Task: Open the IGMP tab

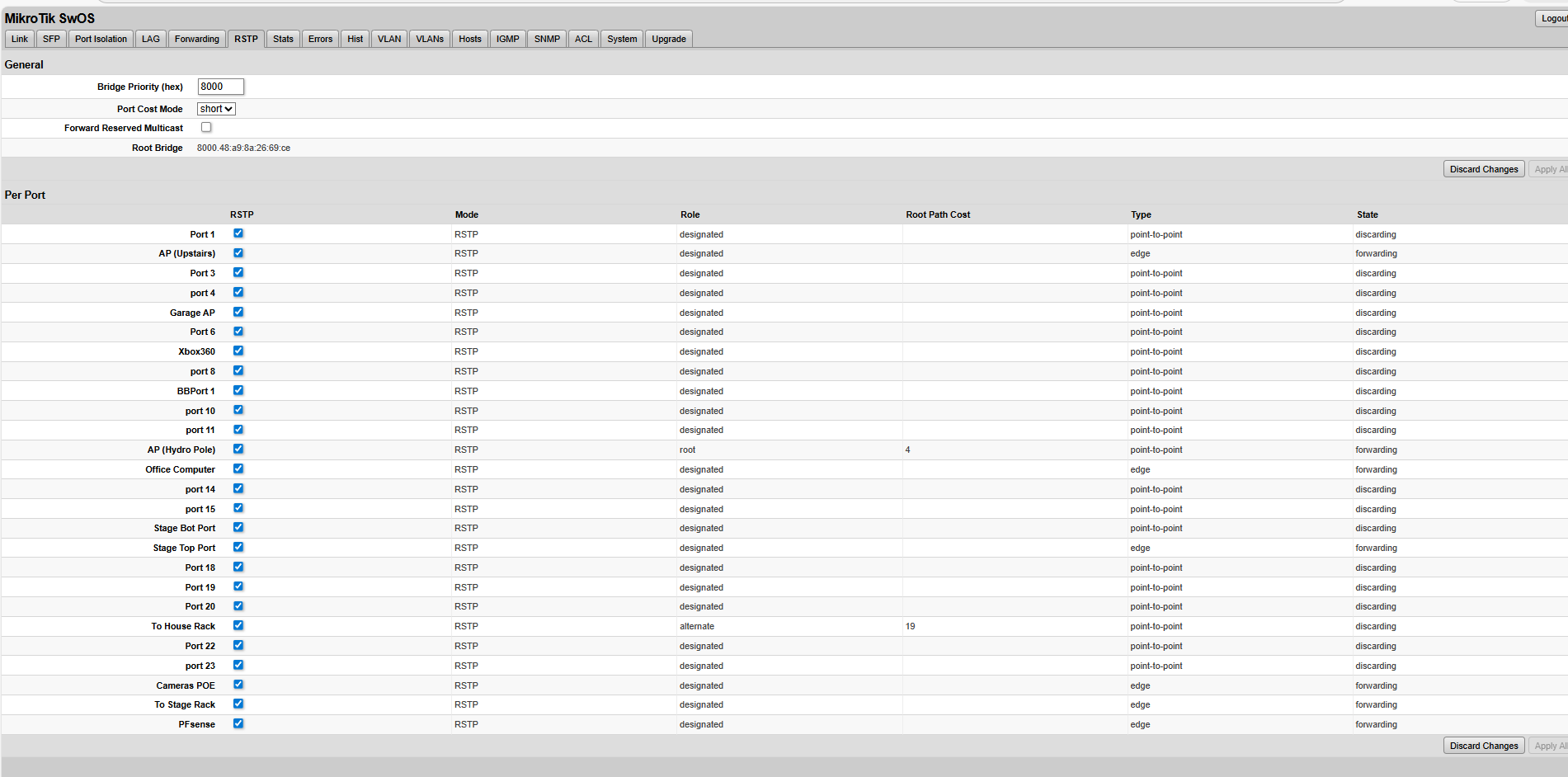Action: pos(508,39)
